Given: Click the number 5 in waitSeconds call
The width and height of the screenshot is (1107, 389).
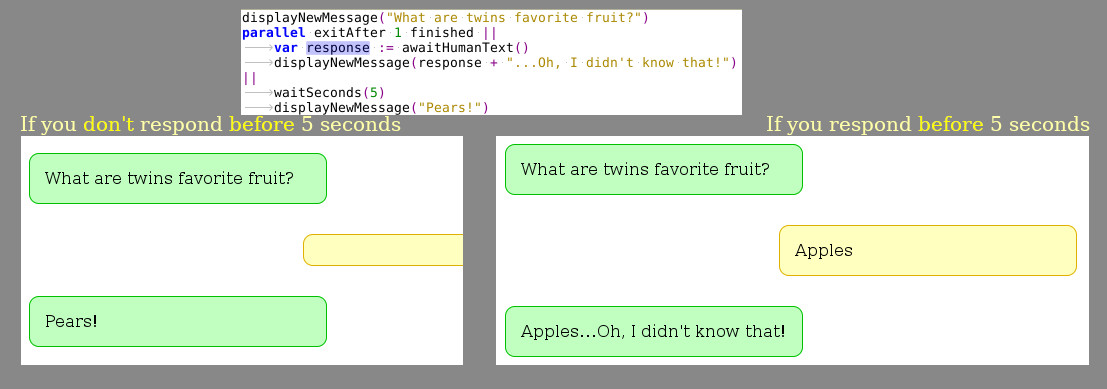Looking at the screenshot, I should pyautogui.click(x=373, y=92).
